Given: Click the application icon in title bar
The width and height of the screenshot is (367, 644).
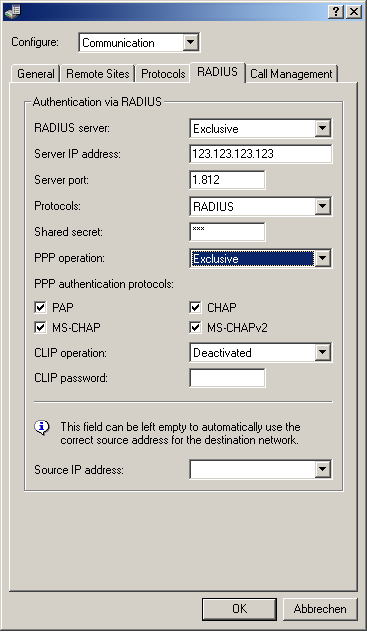Looking at the screenshot, I should tap(13, 12).
